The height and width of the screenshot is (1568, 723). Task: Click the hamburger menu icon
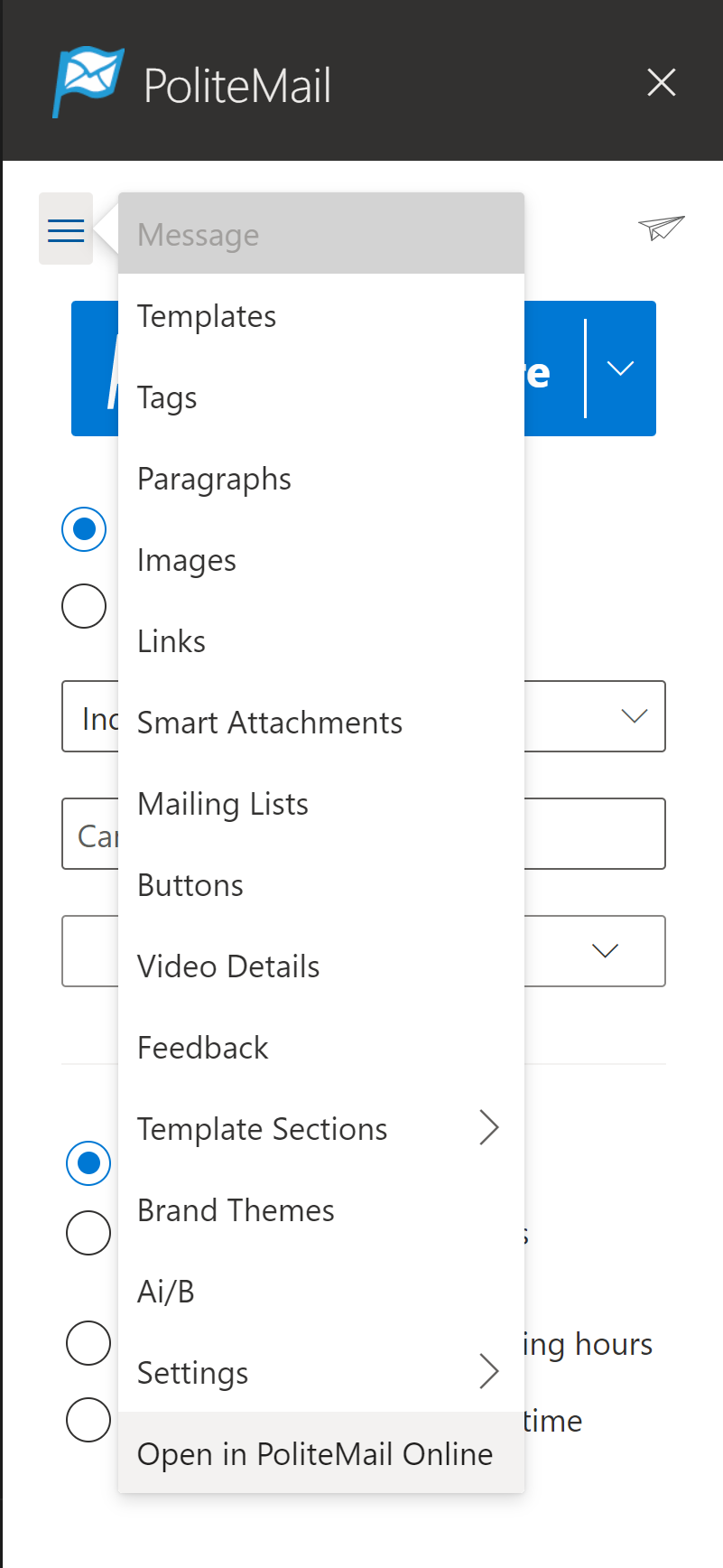[66, 229]
